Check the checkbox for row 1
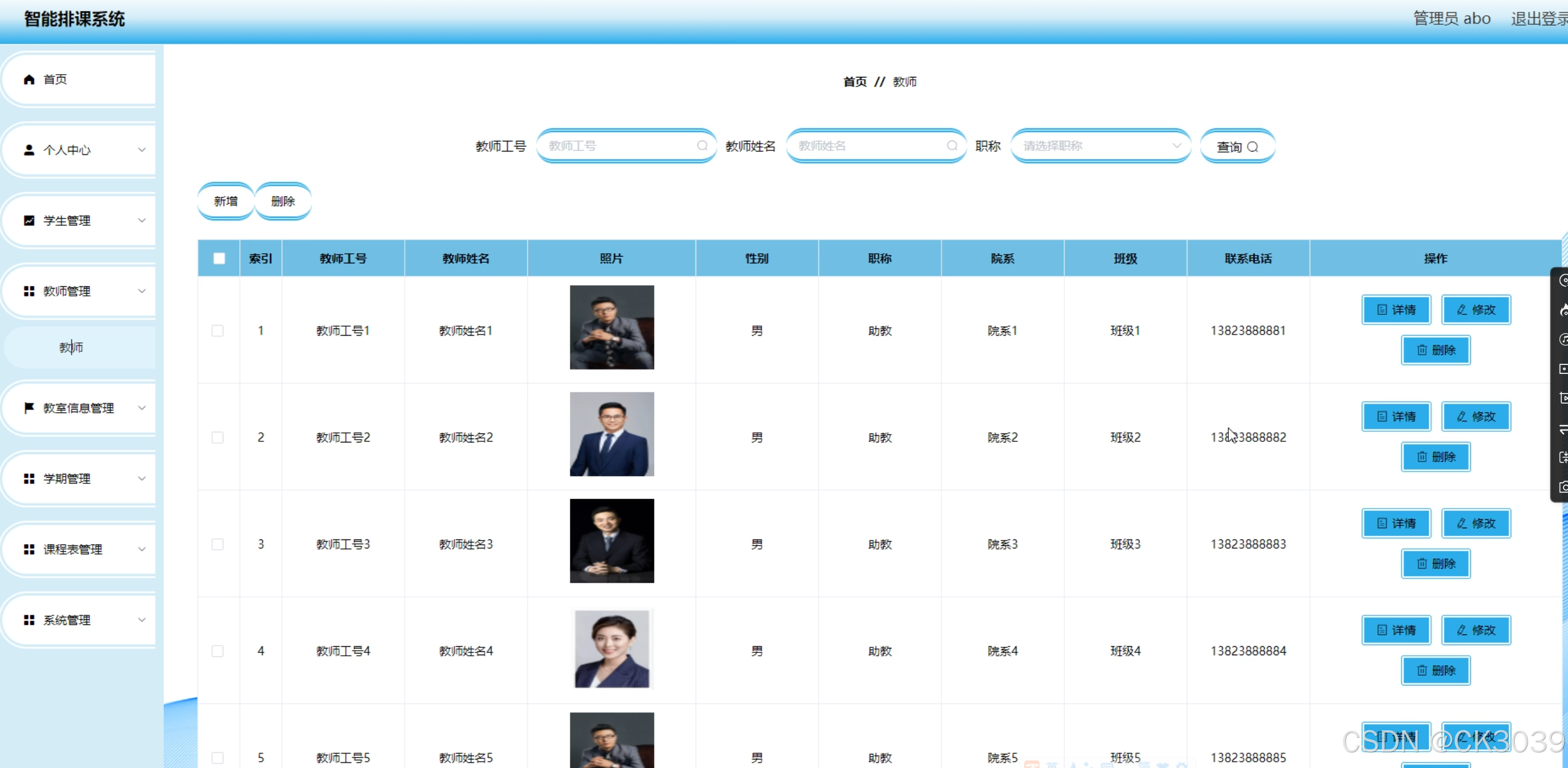Screen dimensions: 1568x768 coord(217,331)
